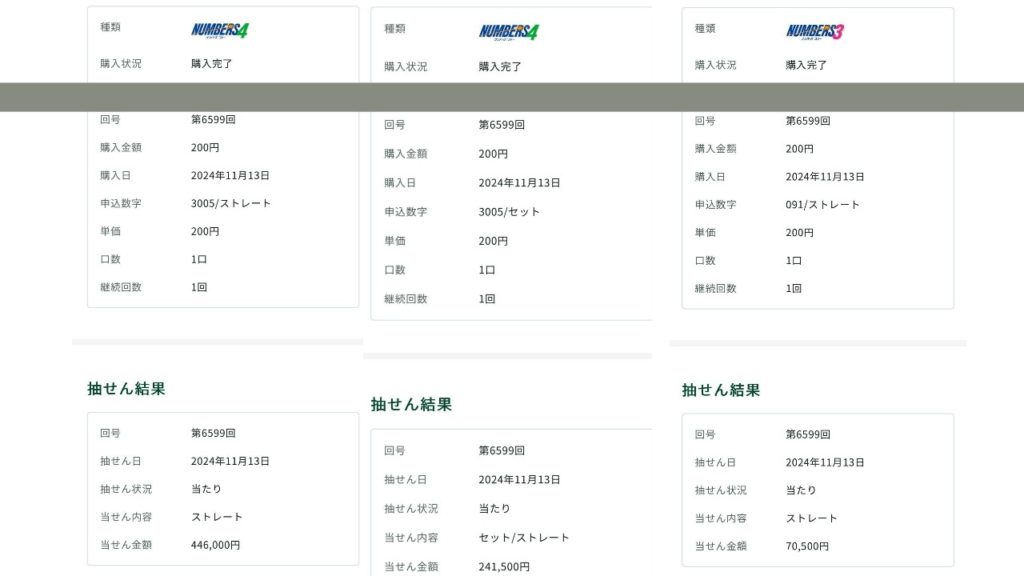Click the 70,500円 prize amount
Image resolution: width=1024 pixels, height=576 pixels.
807,546
